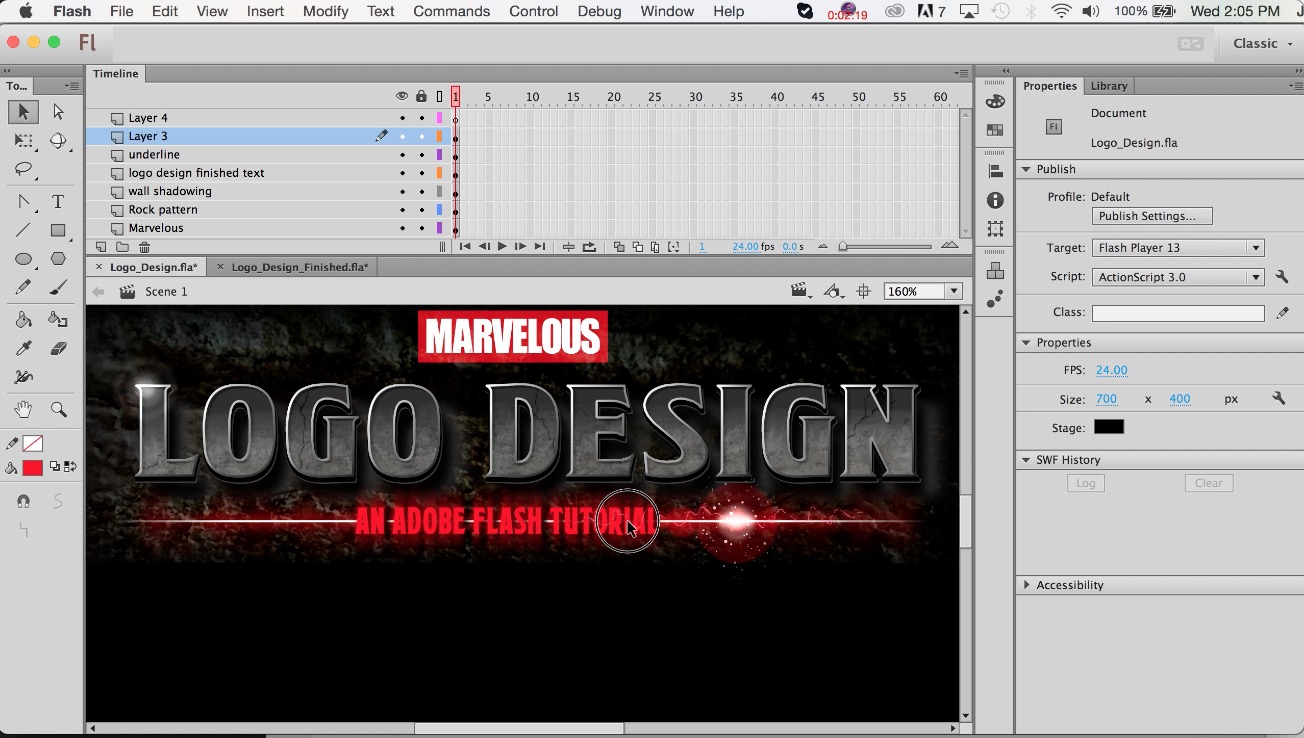This screenshot has width=1304, height=738.
Task: Lock the underline layer
Action: click(420, 154)
